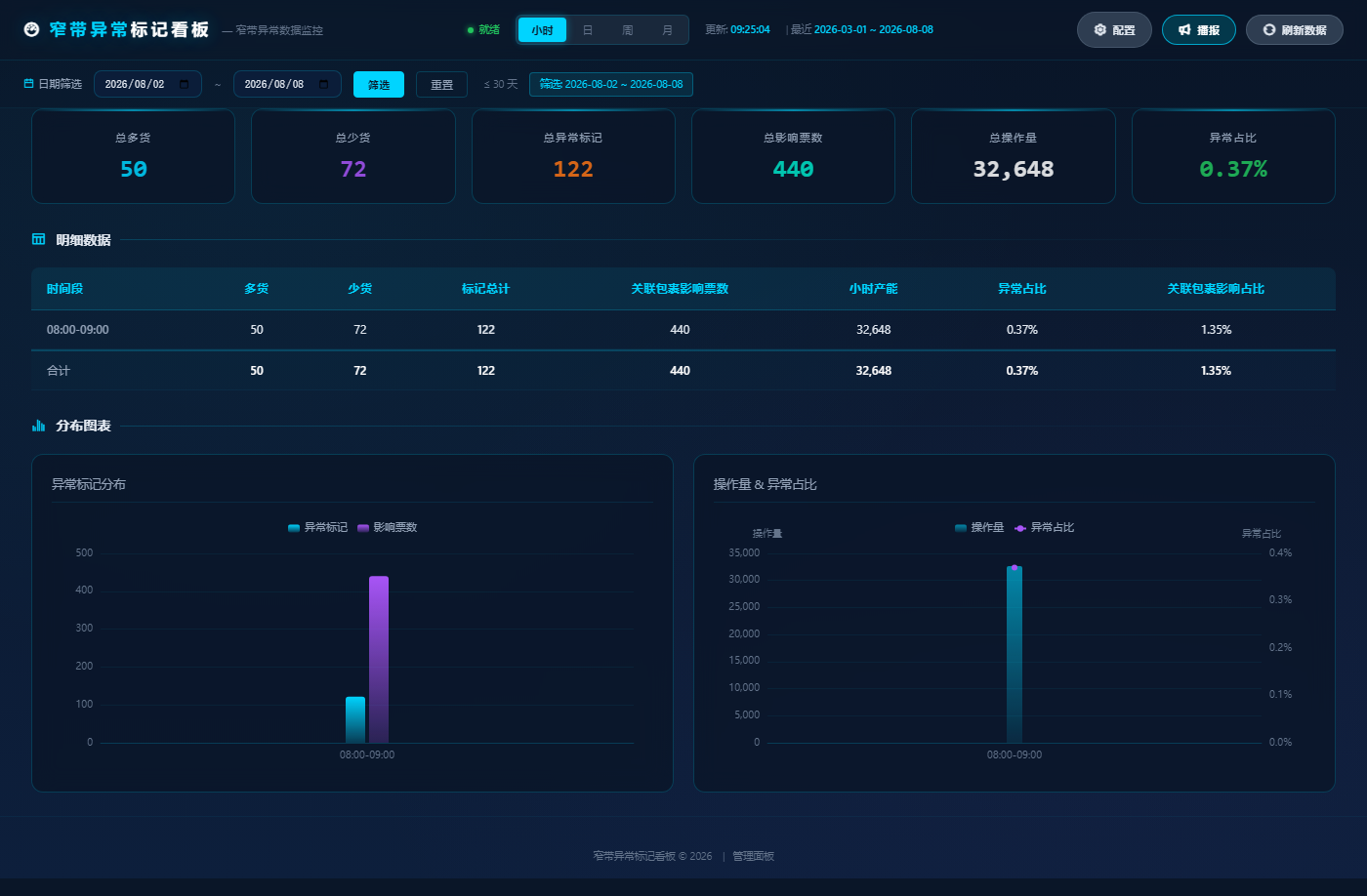Click the 最近 2026-03-01 ~ 2026-08-08 range text

pyautogui.click(x=862, y=30)
